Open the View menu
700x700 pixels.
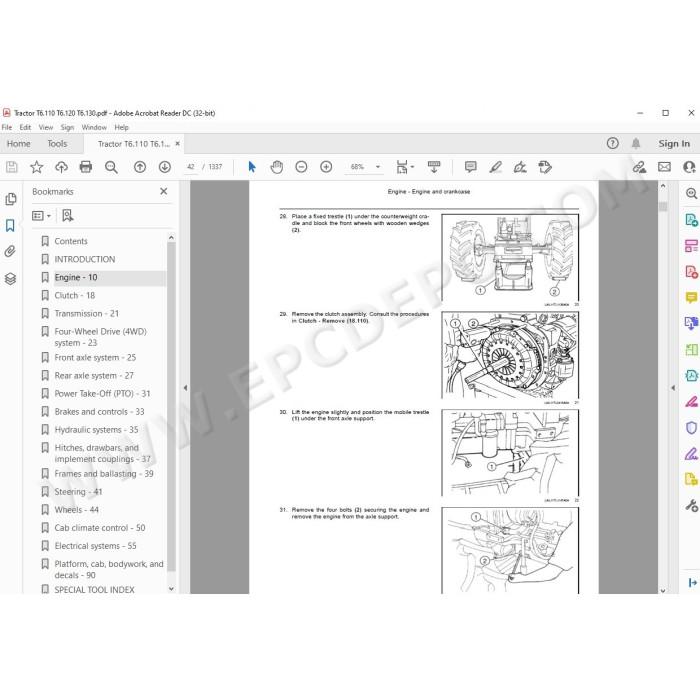[46, 127]
